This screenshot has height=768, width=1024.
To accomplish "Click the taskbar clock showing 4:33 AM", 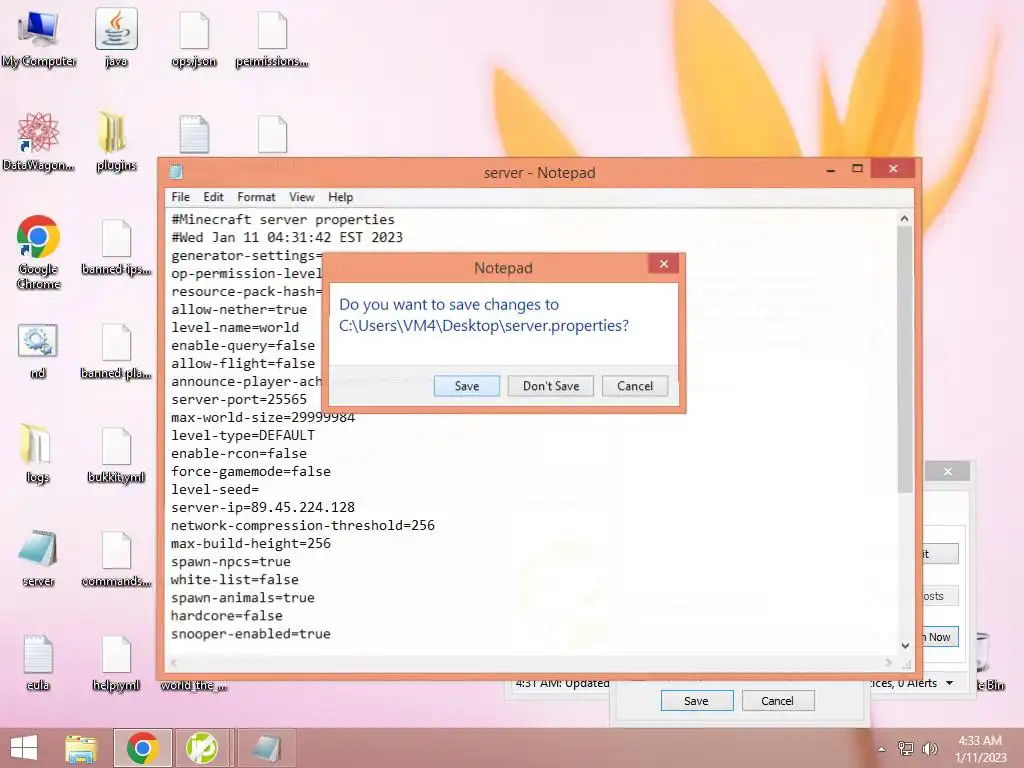I will click(981, 748).
